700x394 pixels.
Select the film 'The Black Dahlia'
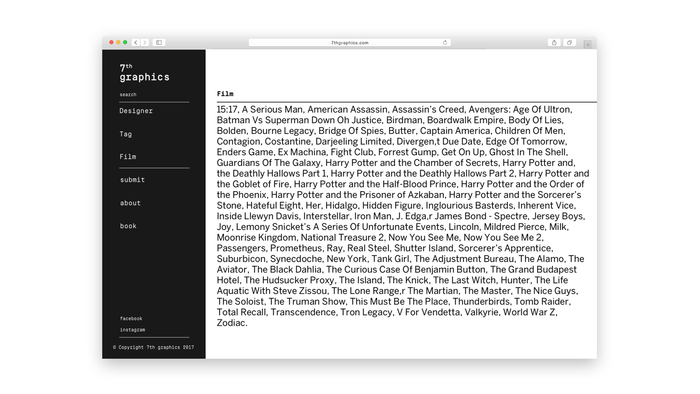pyautogui.click(x=286, y=270)
